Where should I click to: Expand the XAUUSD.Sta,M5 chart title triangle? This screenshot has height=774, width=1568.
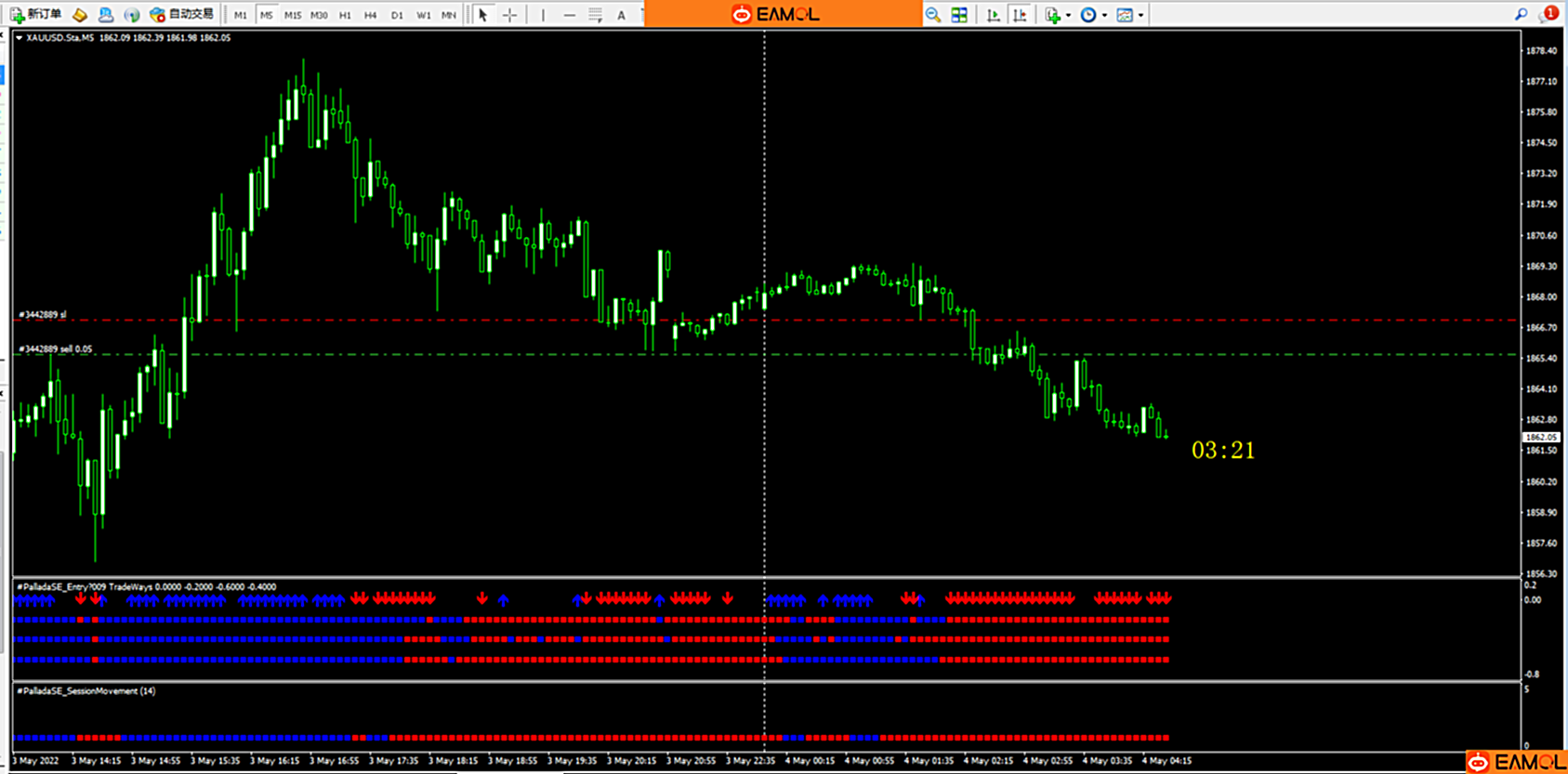[x=19, y=38]
